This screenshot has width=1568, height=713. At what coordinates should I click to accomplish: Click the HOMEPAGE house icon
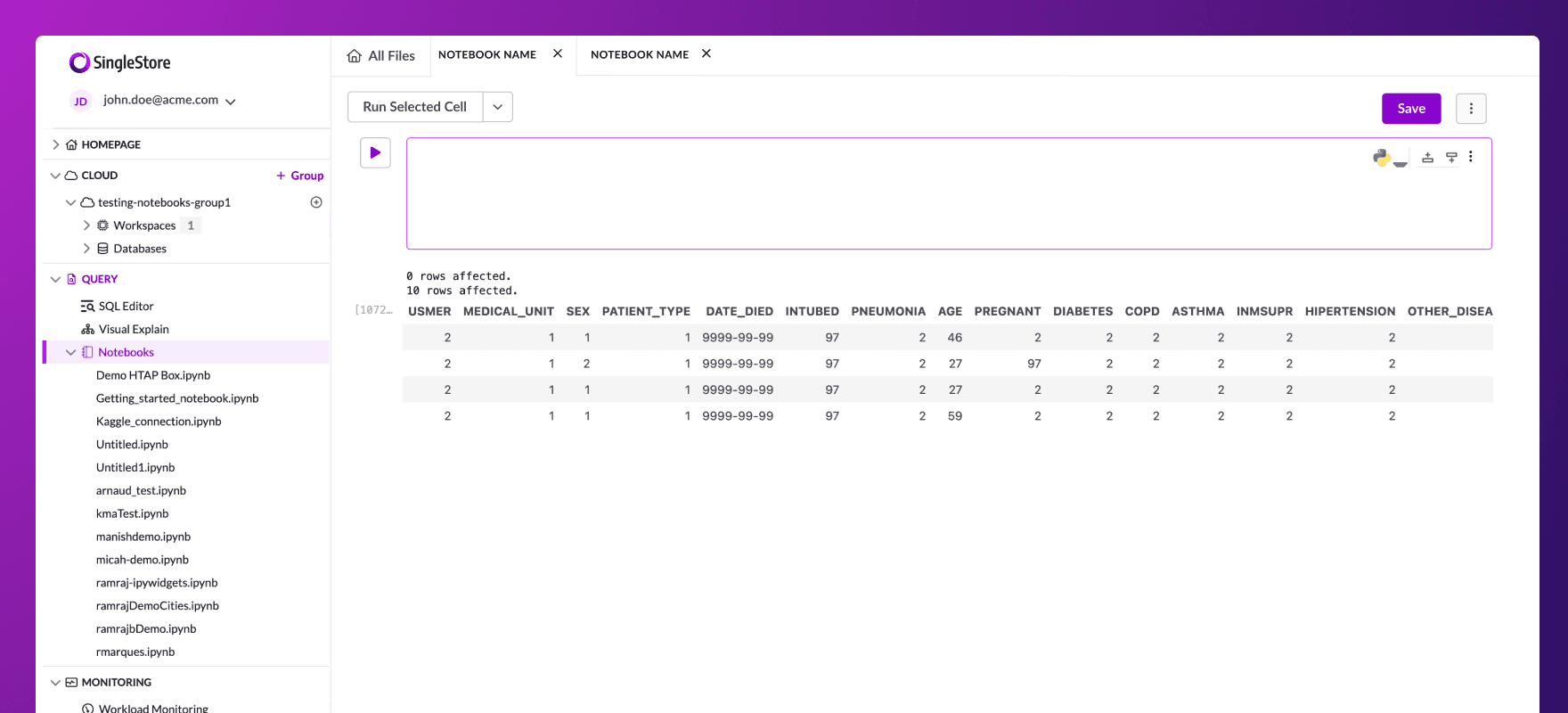pos(71,144)
